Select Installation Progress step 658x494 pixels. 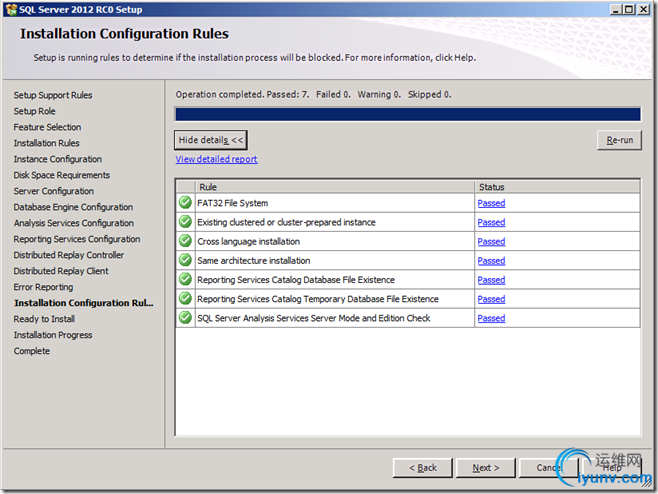pos(53,335)
